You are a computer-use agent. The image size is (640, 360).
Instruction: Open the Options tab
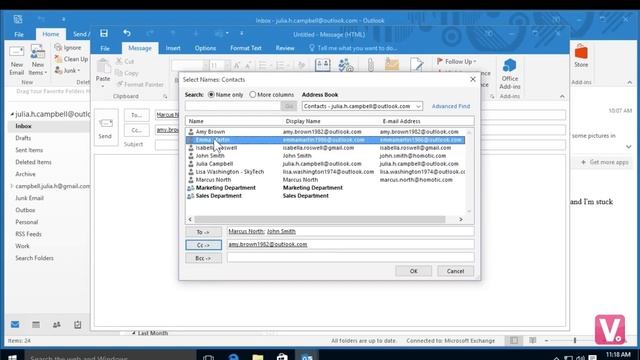tap(205, 48)
